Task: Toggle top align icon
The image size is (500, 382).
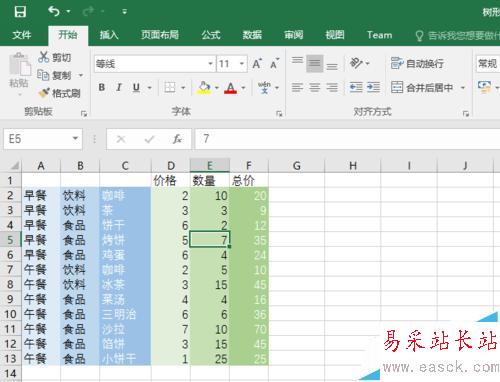Action: (x=297, y=61)
